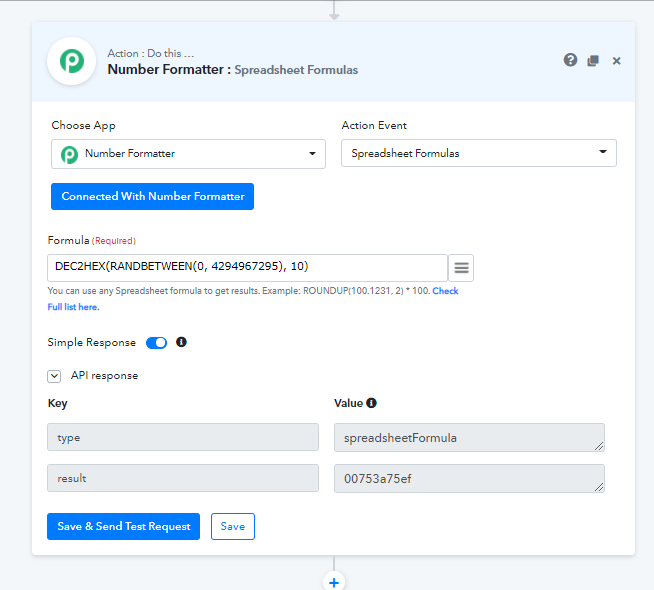Viewport: 654px width, 590px height.
Task: Close the Number Formatter action step
Action: click(x=617, y=61)
